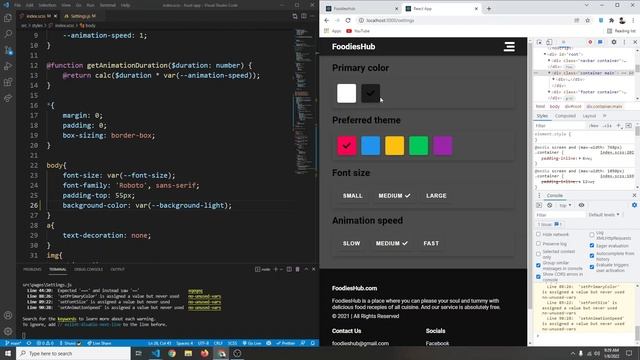This screenshot has height=360, width=640.
Task: Uncheck Autocomplete from history checkbox
Action: (592, 256)
